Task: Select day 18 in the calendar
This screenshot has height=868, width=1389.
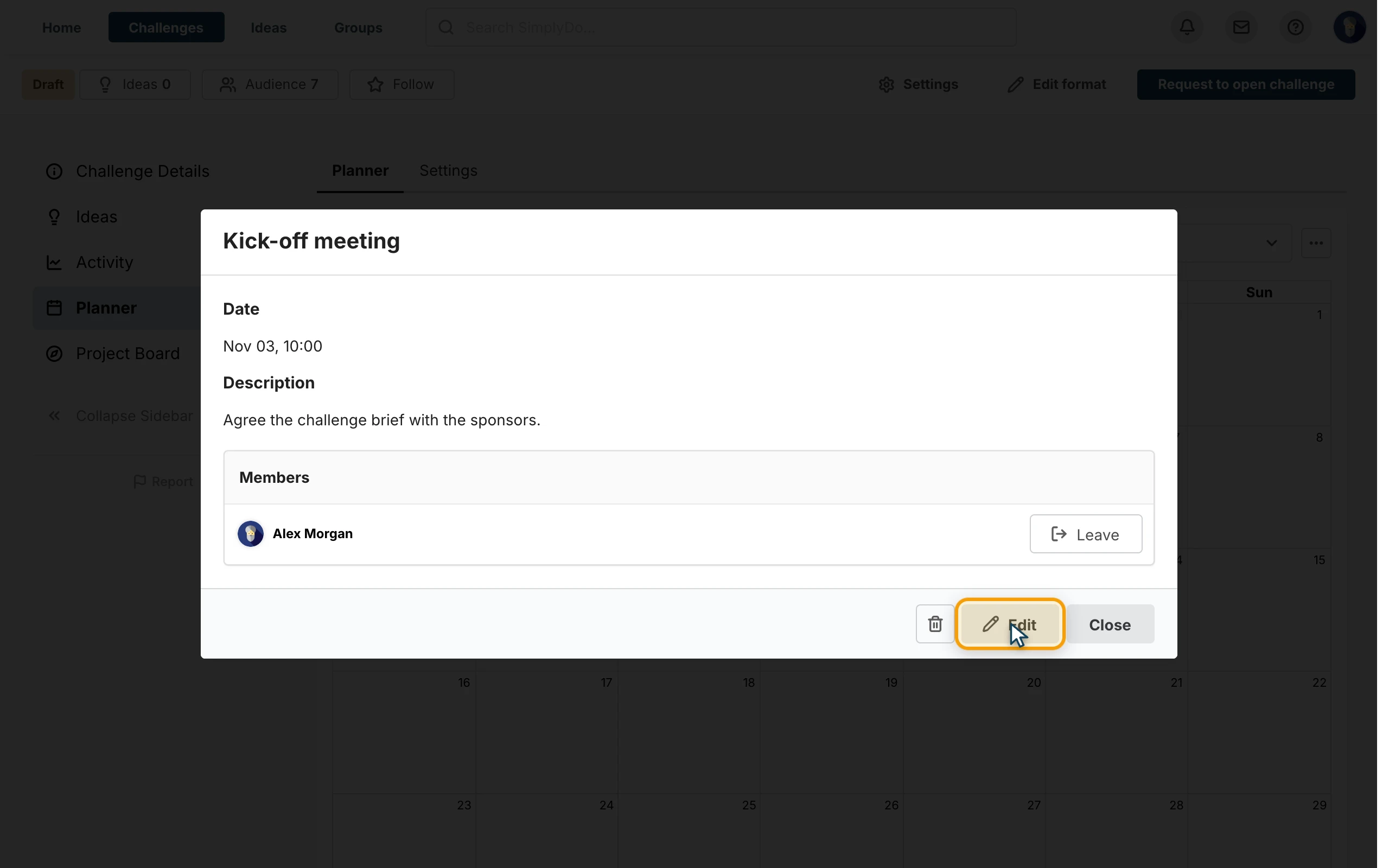Action: tap(688, 732)
